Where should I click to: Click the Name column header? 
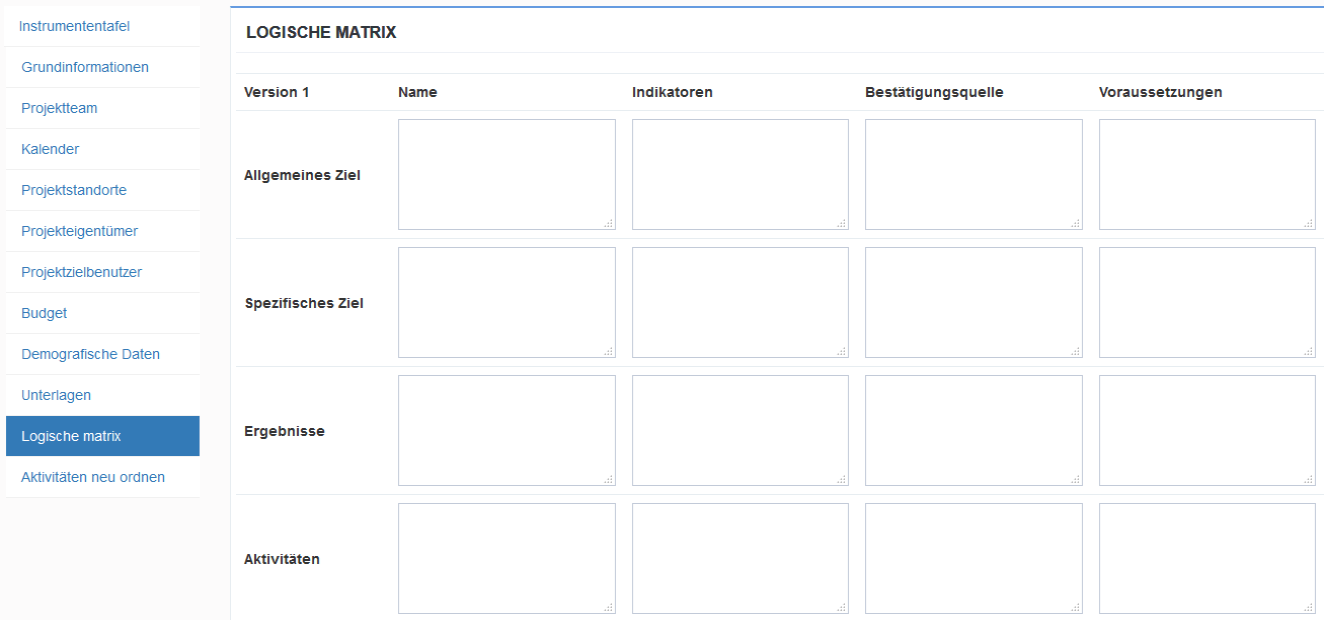[x=417, y=92]
